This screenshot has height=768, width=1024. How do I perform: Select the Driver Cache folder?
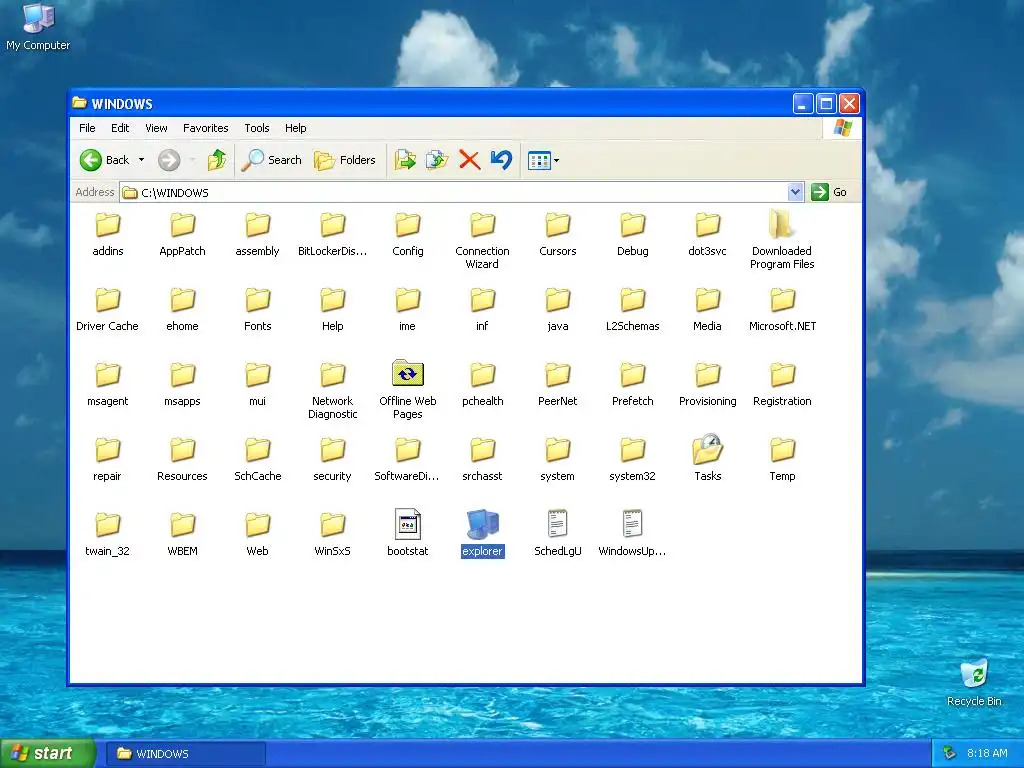pyautogui.click(x=108, y=299)
